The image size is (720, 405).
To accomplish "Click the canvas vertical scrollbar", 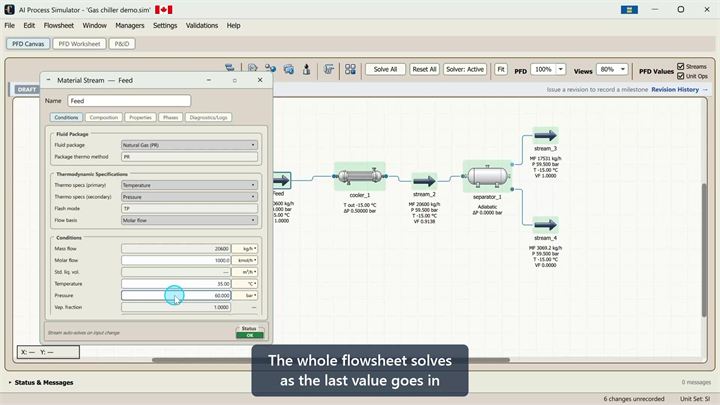I will tap(704, 250).
